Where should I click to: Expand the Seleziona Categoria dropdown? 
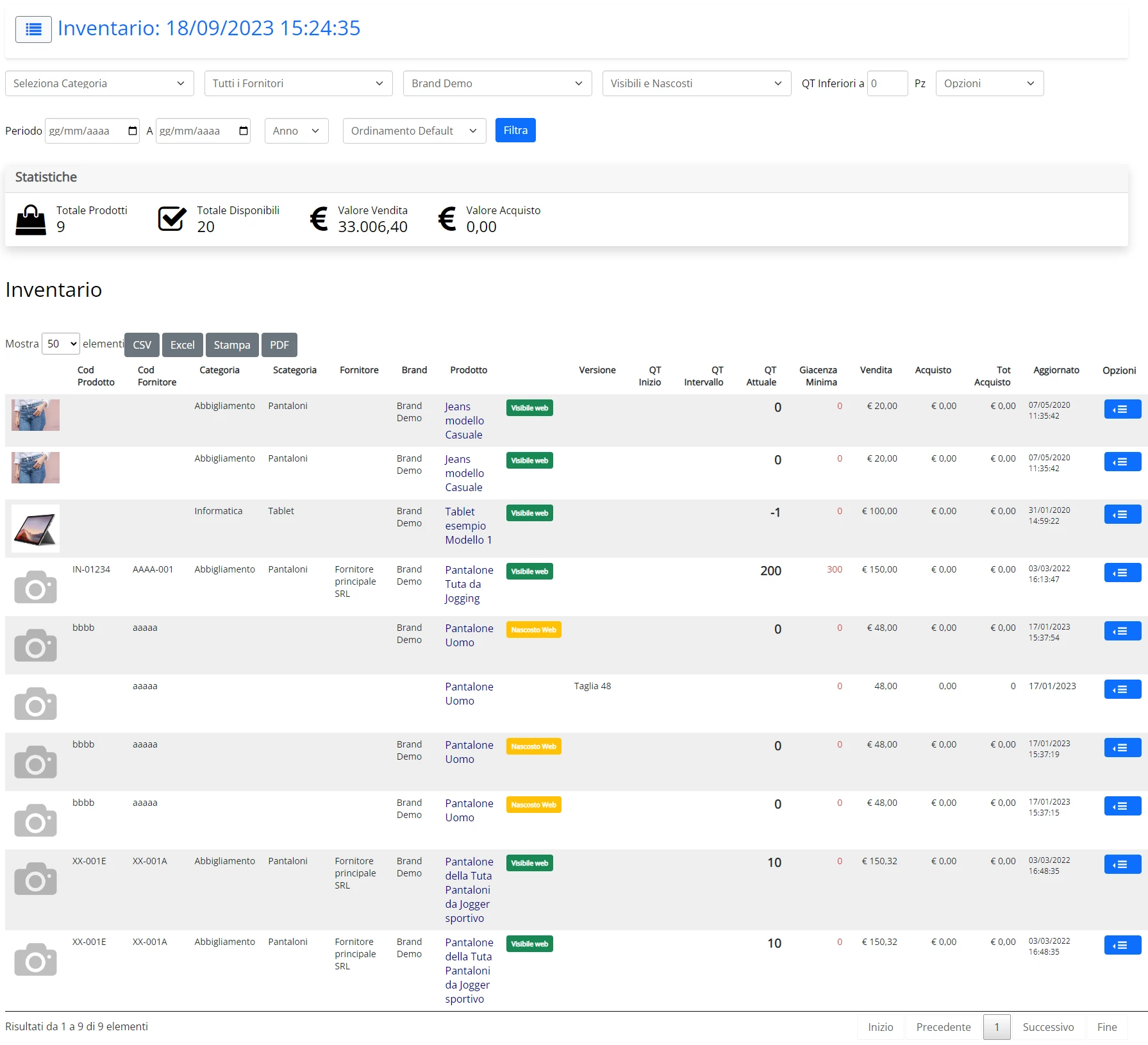(99, 83)
